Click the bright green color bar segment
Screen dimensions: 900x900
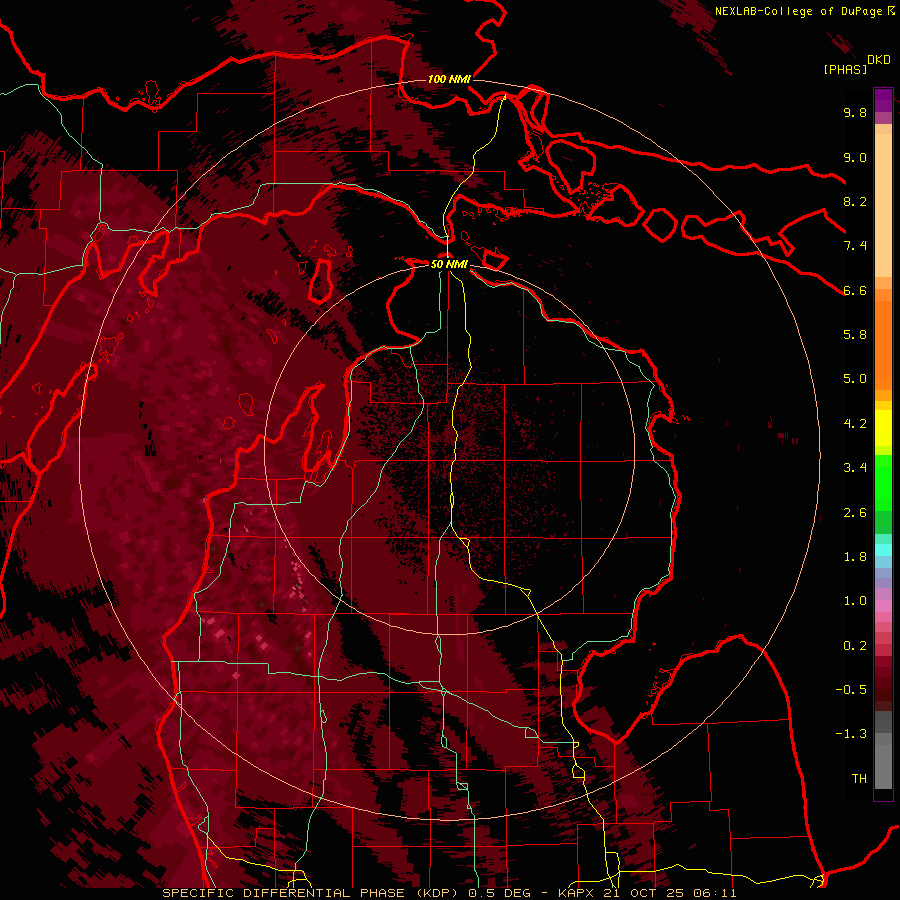pyautogui.click(x=883, y=481)
